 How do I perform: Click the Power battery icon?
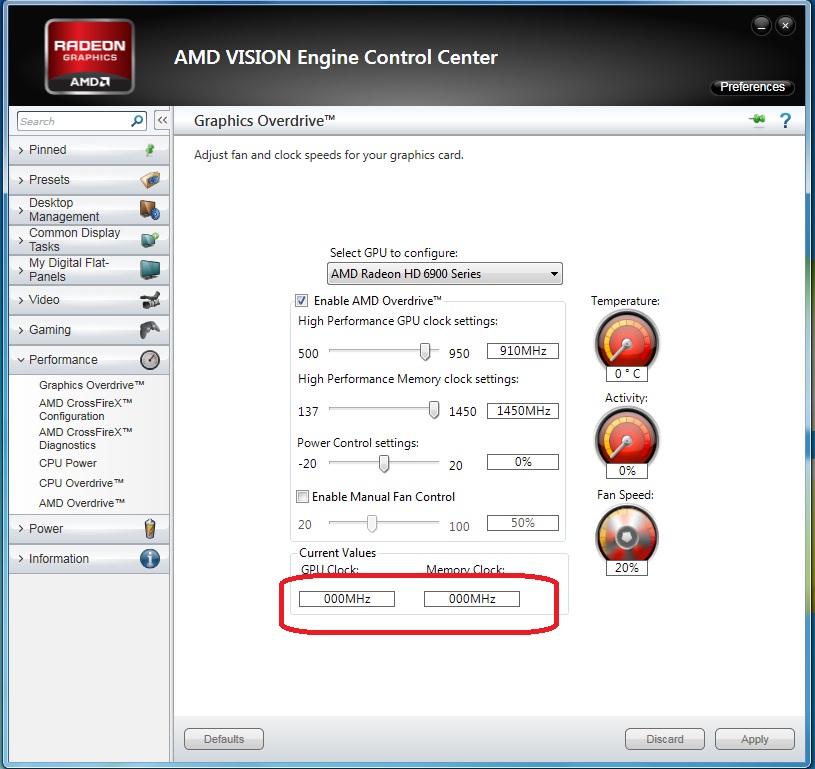coord(150,528)
